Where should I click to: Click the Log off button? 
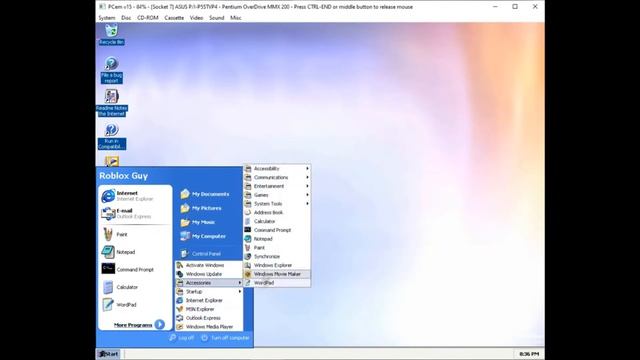pos(182,338)
